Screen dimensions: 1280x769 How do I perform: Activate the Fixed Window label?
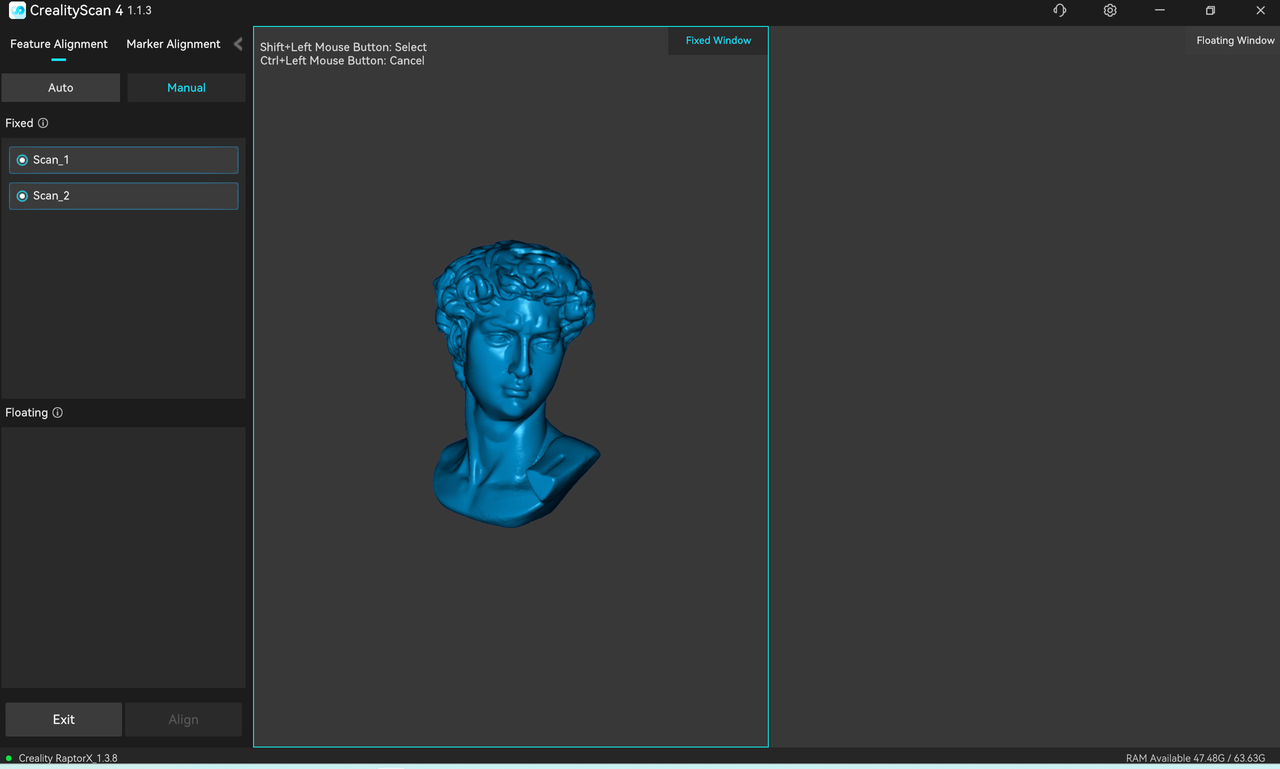[x=718, y=41]
